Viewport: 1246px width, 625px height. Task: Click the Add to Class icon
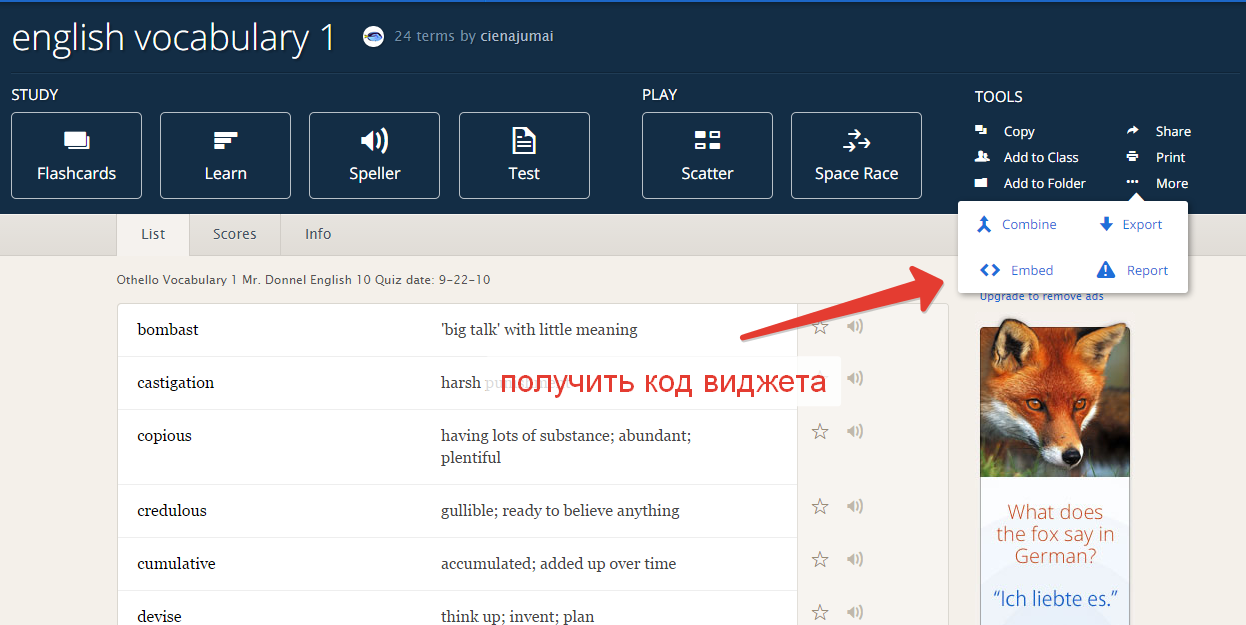(x=982, y=157)
